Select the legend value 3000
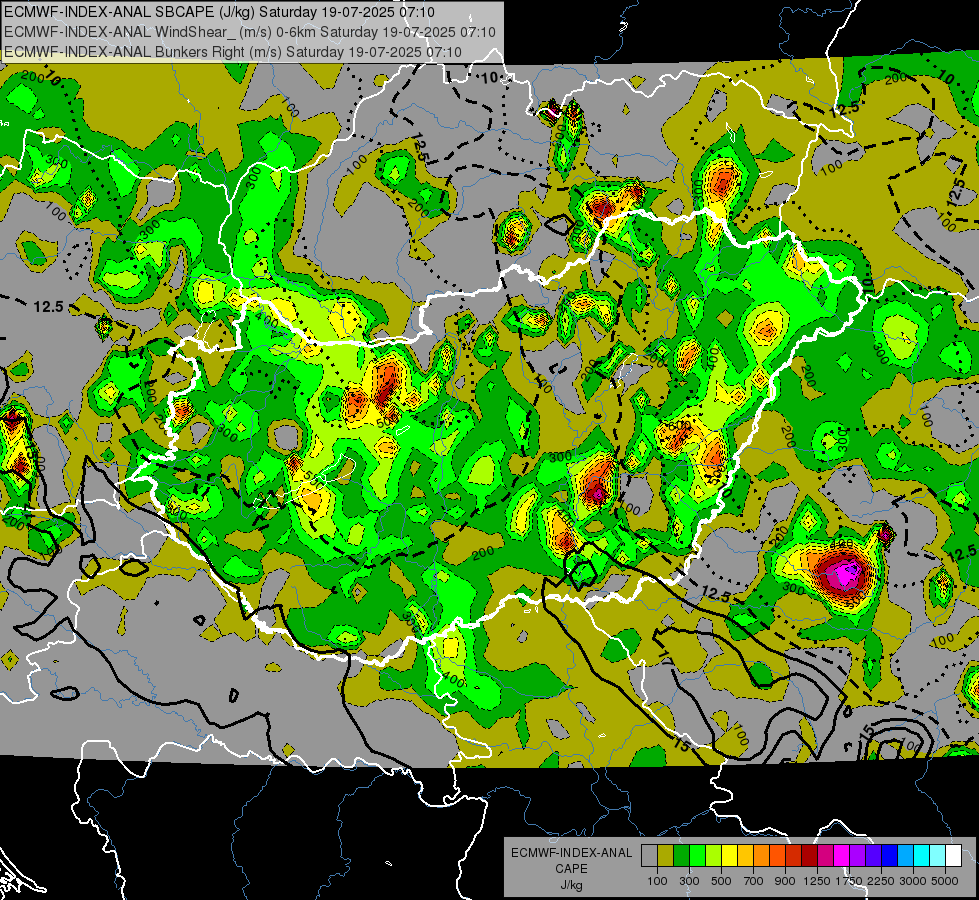 [x=913, y=881]
